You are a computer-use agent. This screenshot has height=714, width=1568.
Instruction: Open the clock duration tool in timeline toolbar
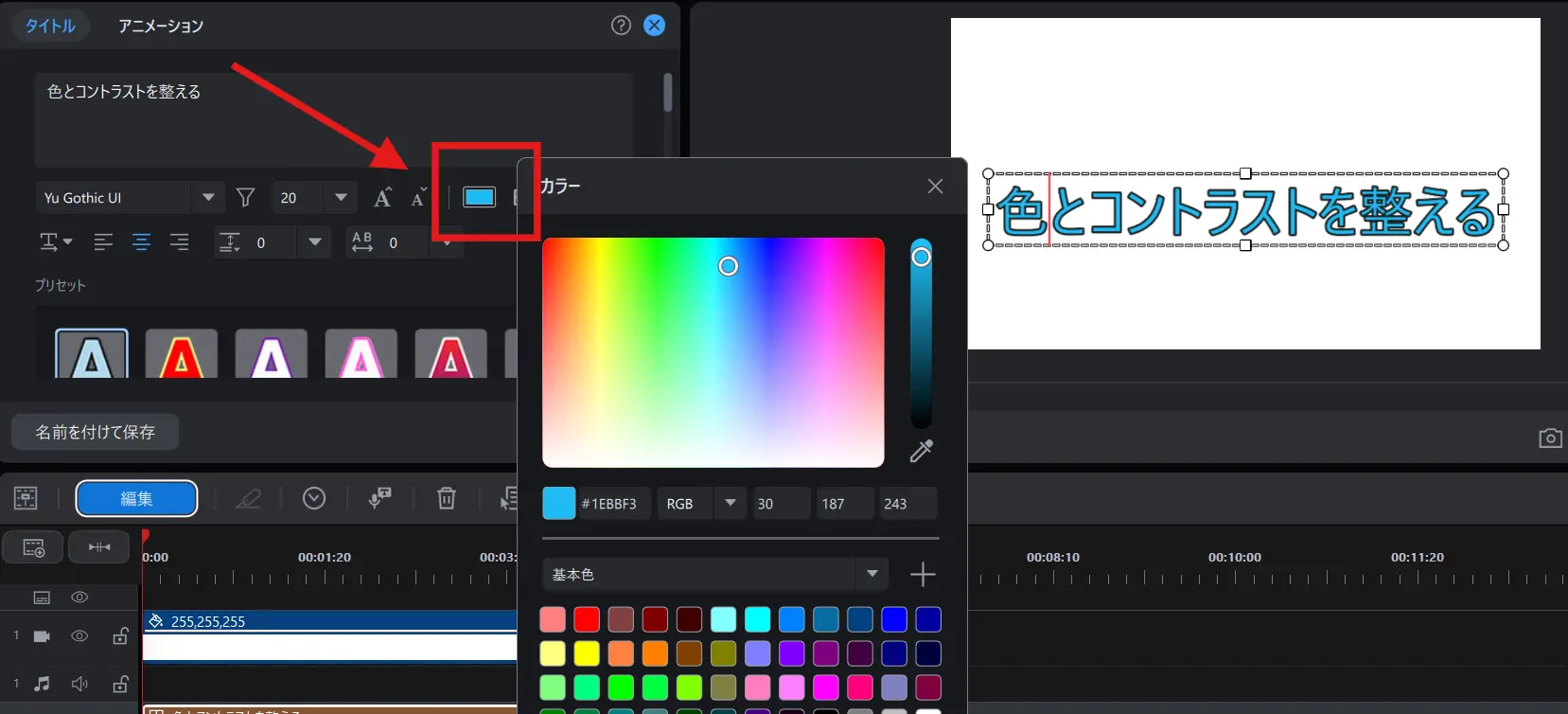tap(314, 498)
